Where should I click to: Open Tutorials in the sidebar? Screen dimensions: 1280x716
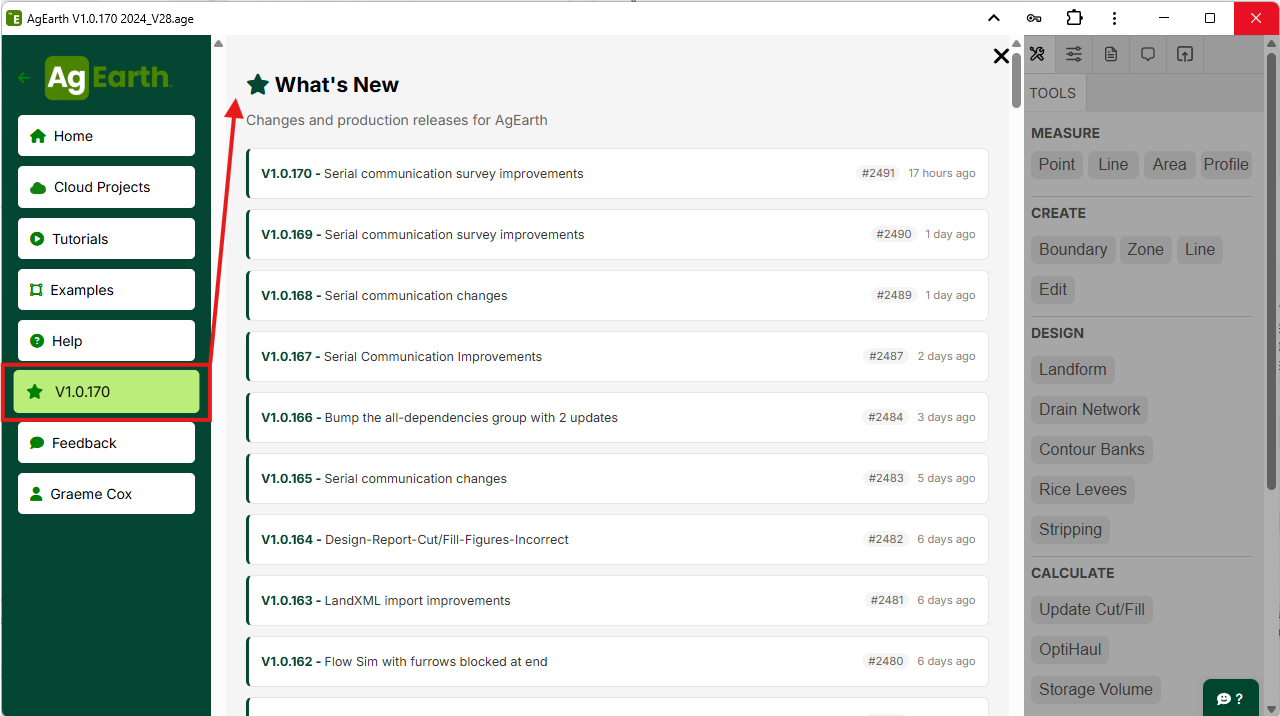[x=106, y=239]
